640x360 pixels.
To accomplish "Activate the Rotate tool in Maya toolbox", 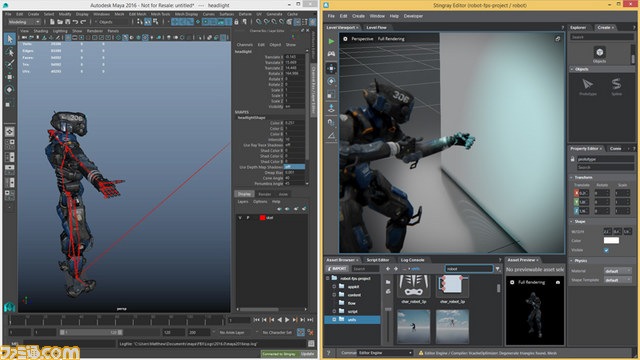I will [9, 89].
